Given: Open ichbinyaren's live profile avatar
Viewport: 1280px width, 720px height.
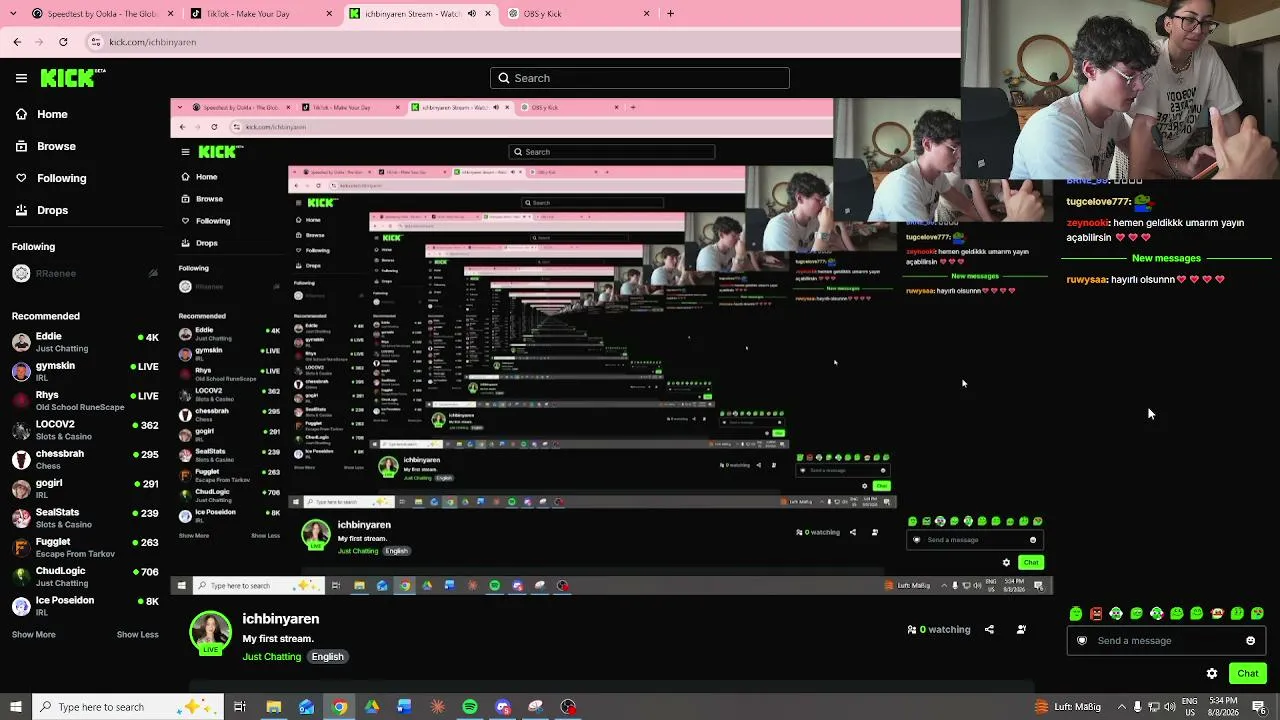Looking at the screenshot, I should [x=210, y=633].
